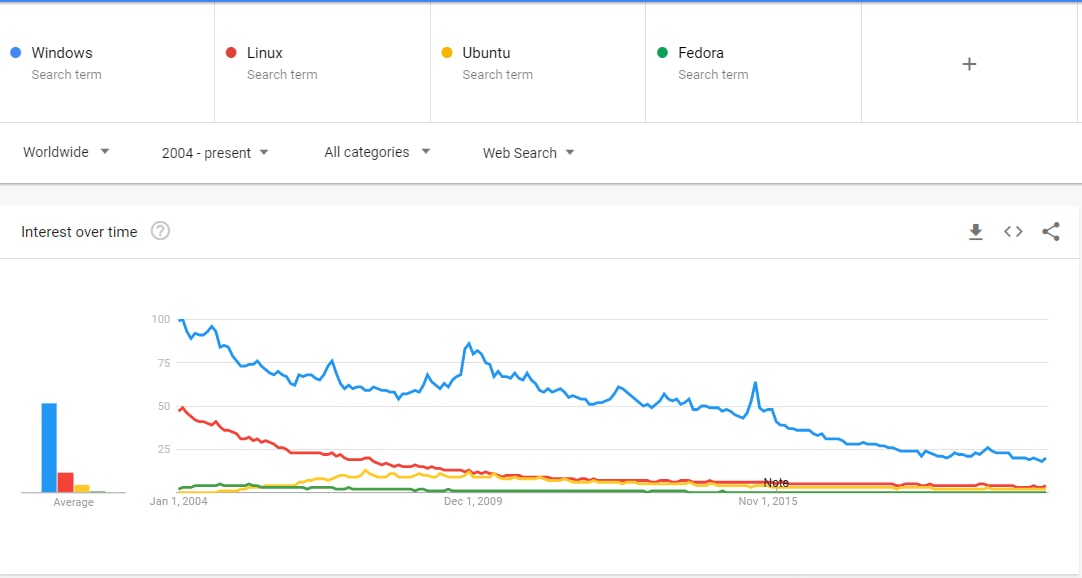Add a comparison term with plus icon
Image resolution: width=1082 pixels, height=578 pixels.
coord(969,64)
